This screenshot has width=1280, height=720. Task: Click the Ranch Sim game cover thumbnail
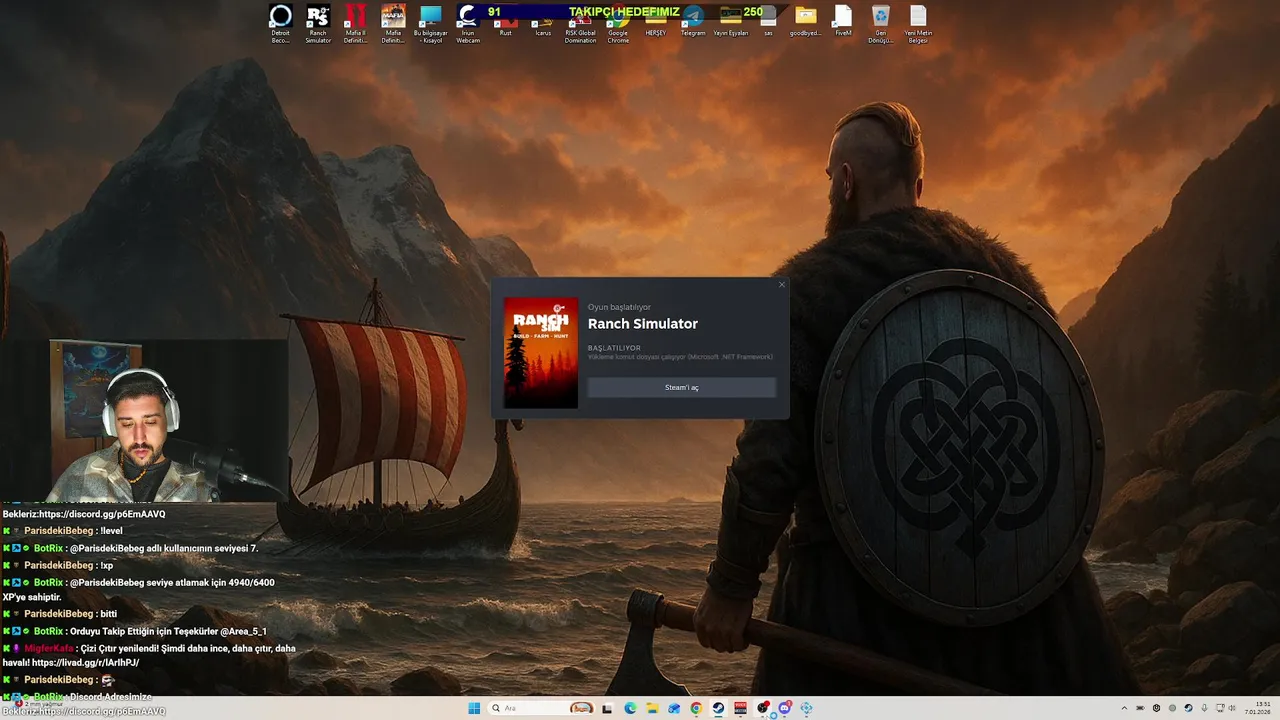(541, 352)
